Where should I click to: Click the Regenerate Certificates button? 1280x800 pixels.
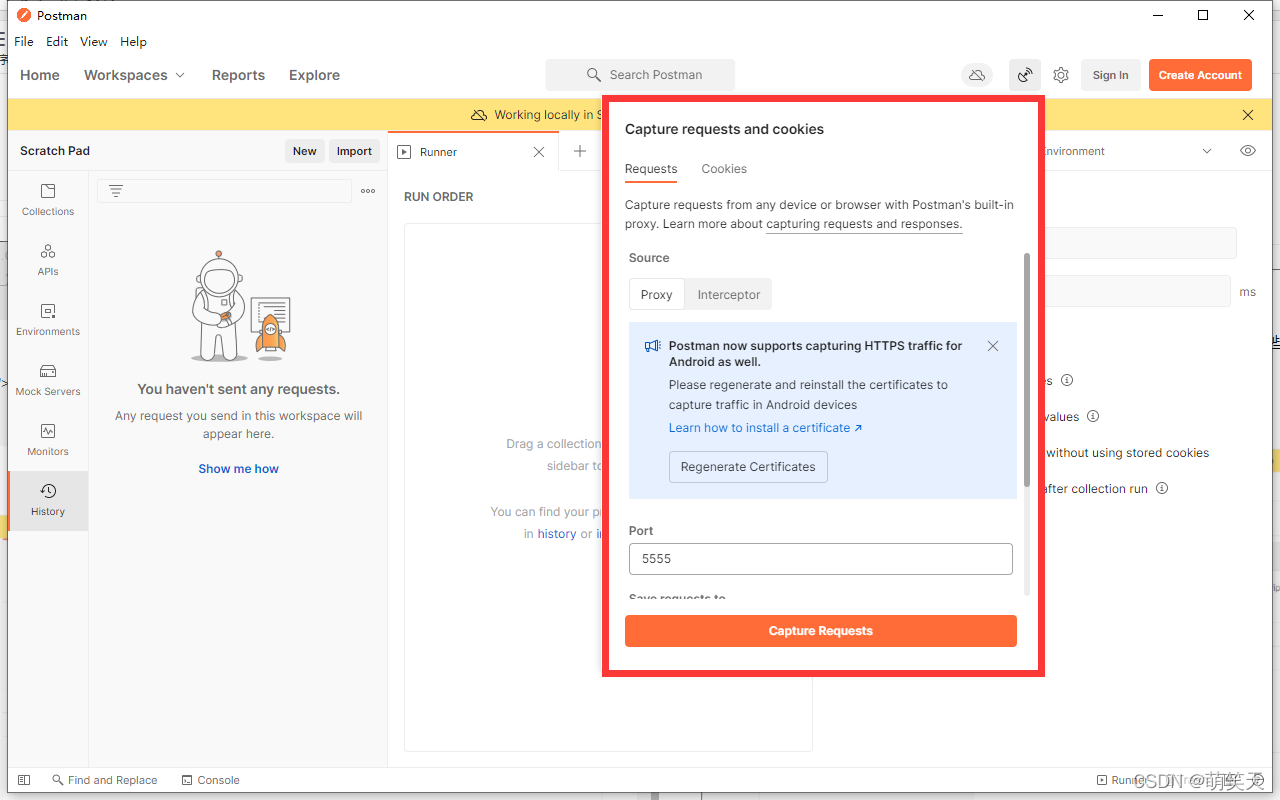point(748,467)
